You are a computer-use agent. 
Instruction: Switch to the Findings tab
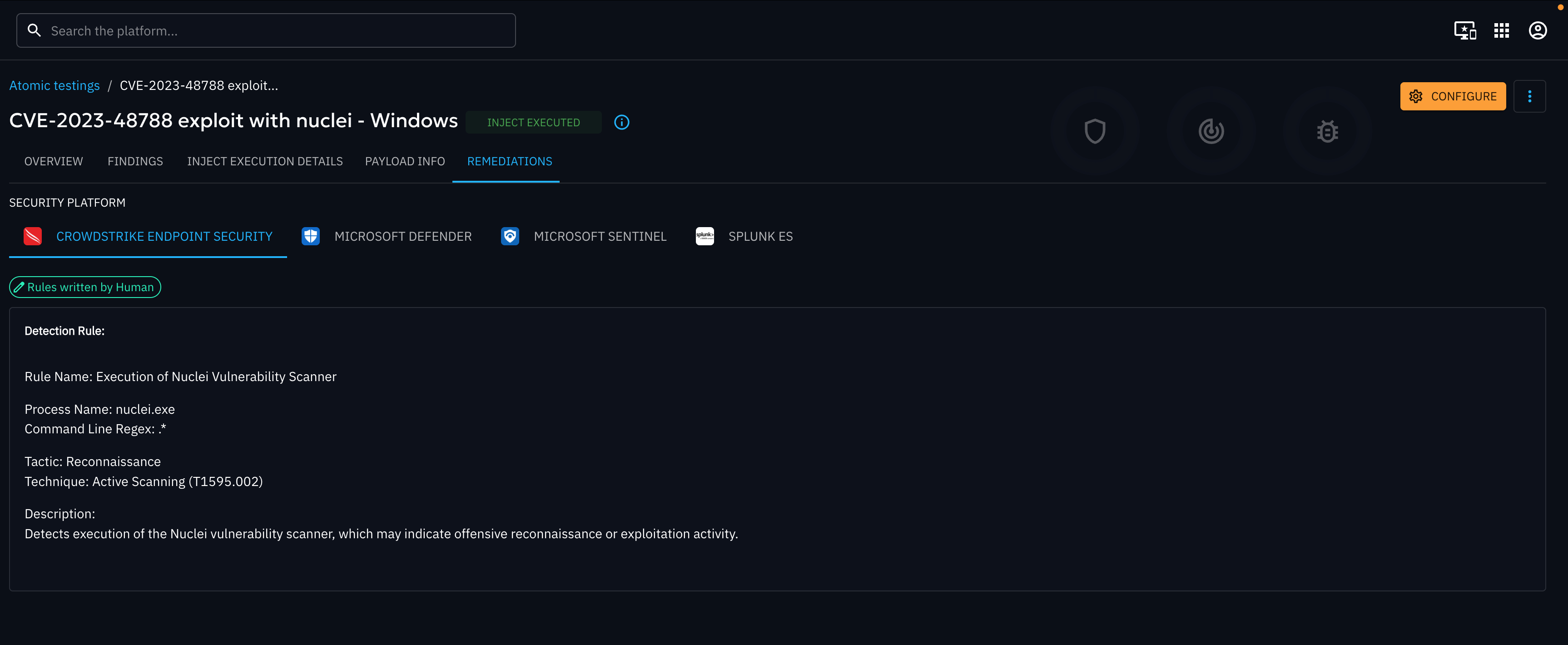click(x=135, y=161)
